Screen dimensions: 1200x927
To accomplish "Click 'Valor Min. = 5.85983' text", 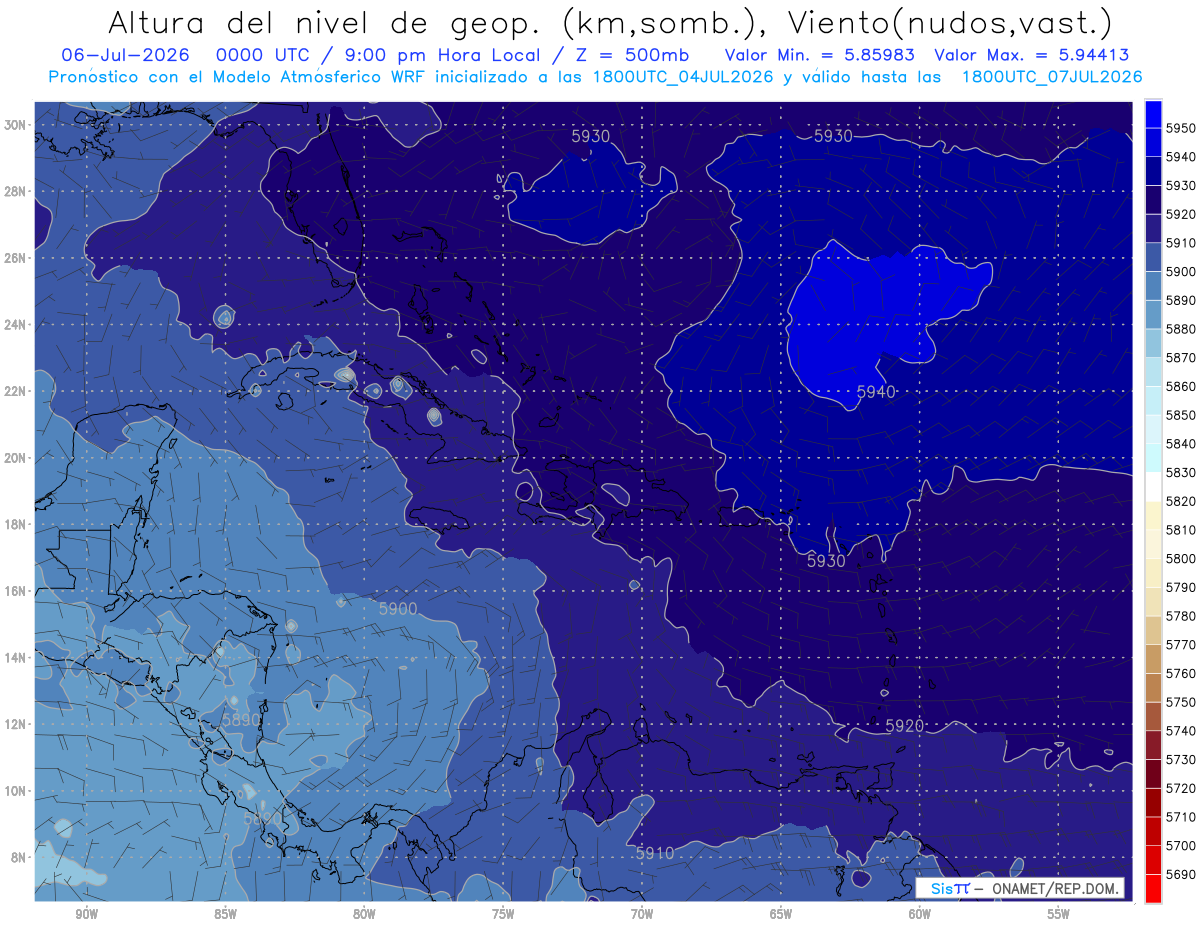I will pos(820,55).
